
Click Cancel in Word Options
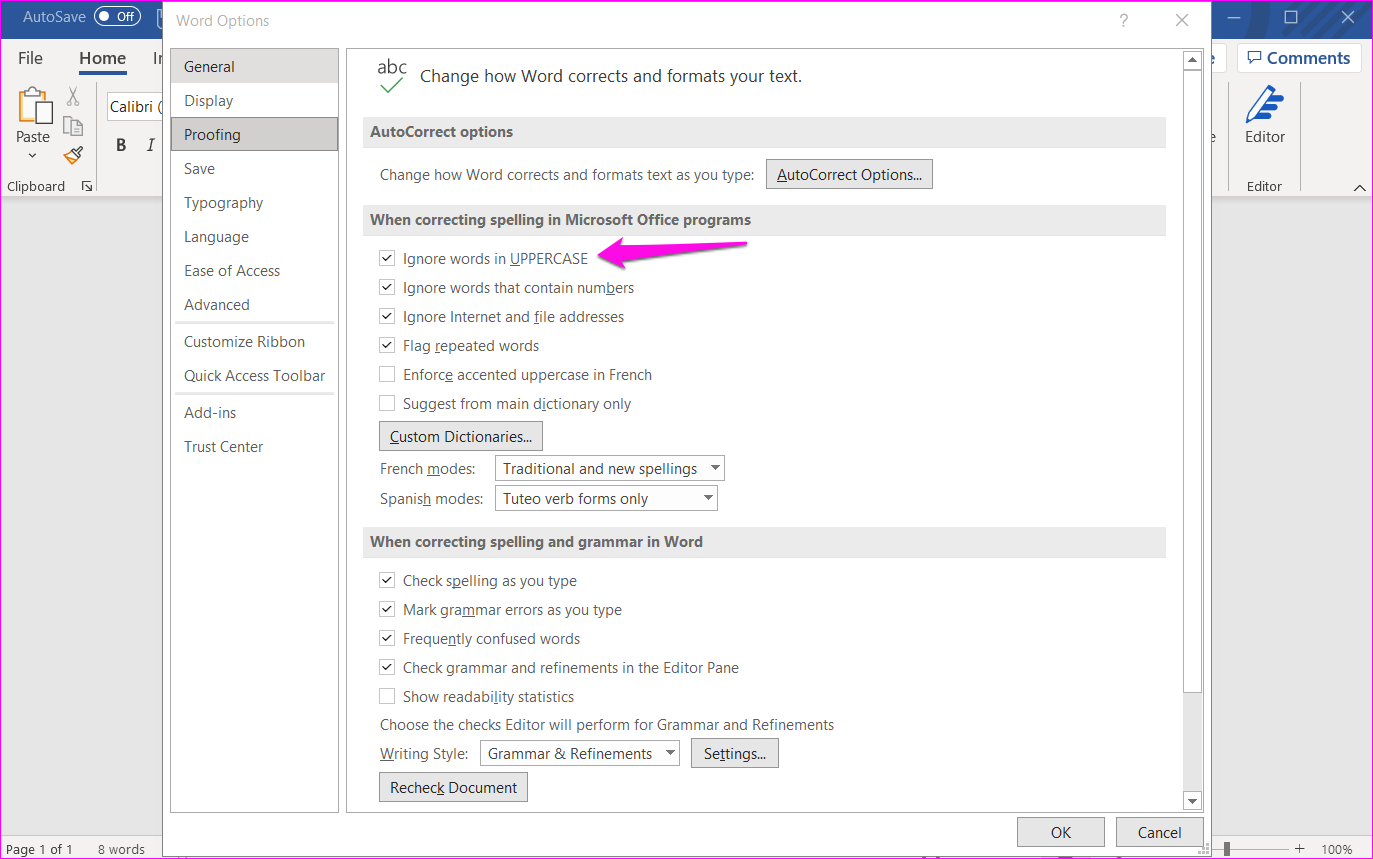click(x=1160, y=832)
